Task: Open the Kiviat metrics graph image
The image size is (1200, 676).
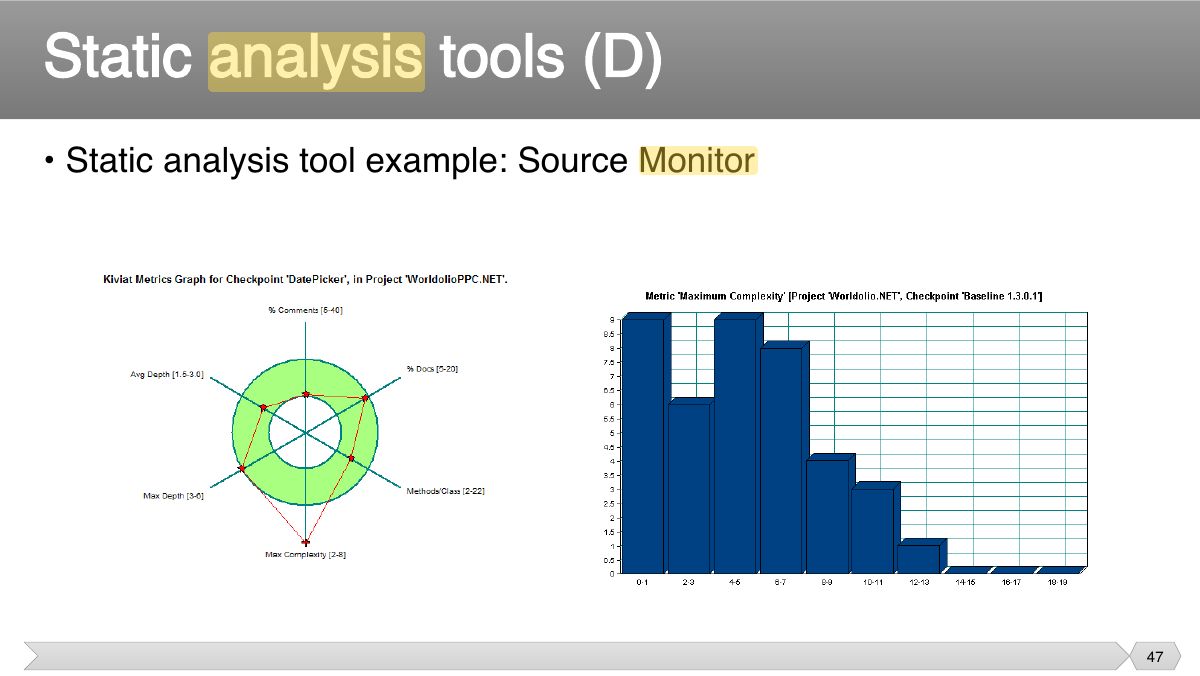Action: 305,417
